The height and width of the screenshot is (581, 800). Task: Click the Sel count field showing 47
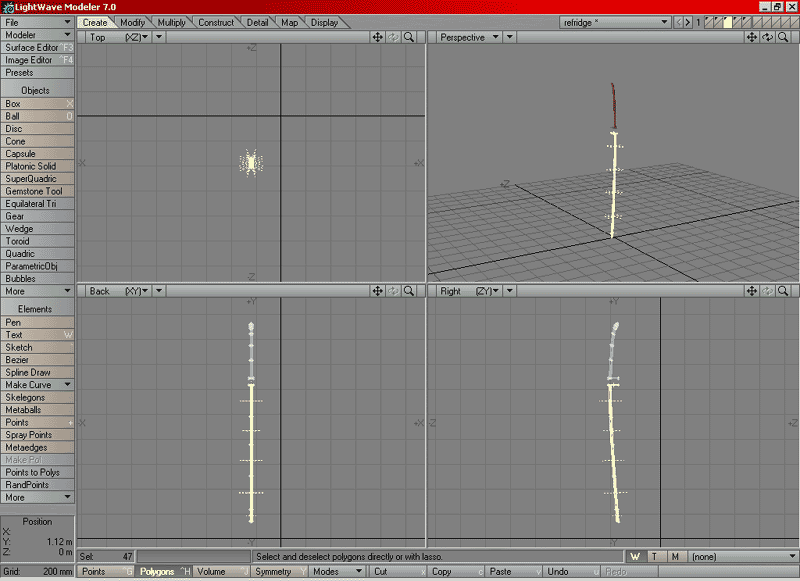(106, 557)
